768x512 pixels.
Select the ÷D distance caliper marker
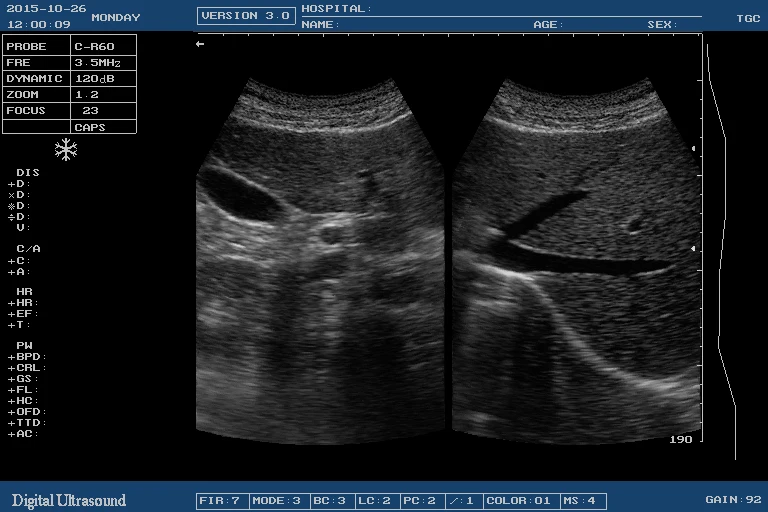(20, 217)
